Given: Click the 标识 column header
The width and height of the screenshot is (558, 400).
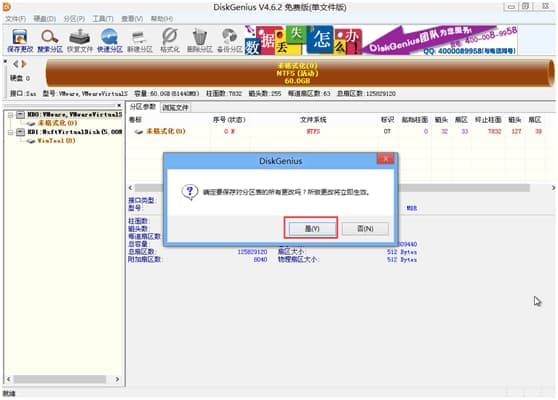Looking at the screenshot, I should [387, 120].
